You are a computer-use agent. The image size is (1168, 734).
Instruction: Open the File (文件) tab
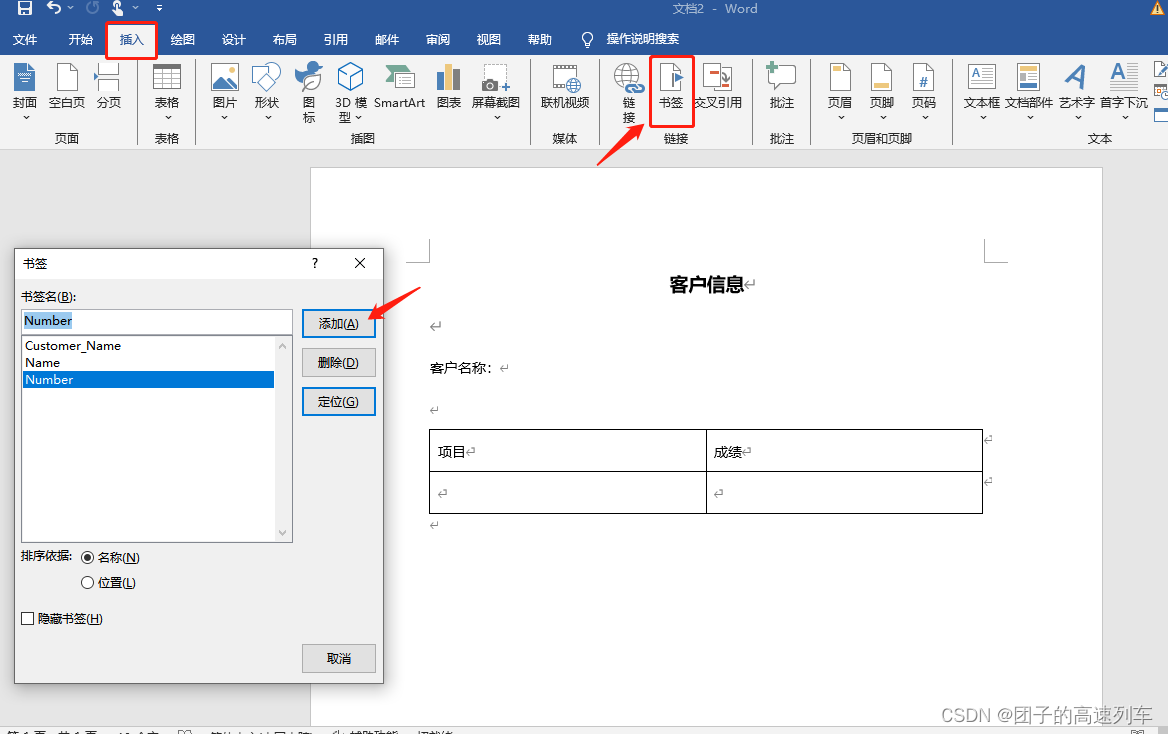tap(25, 39)
